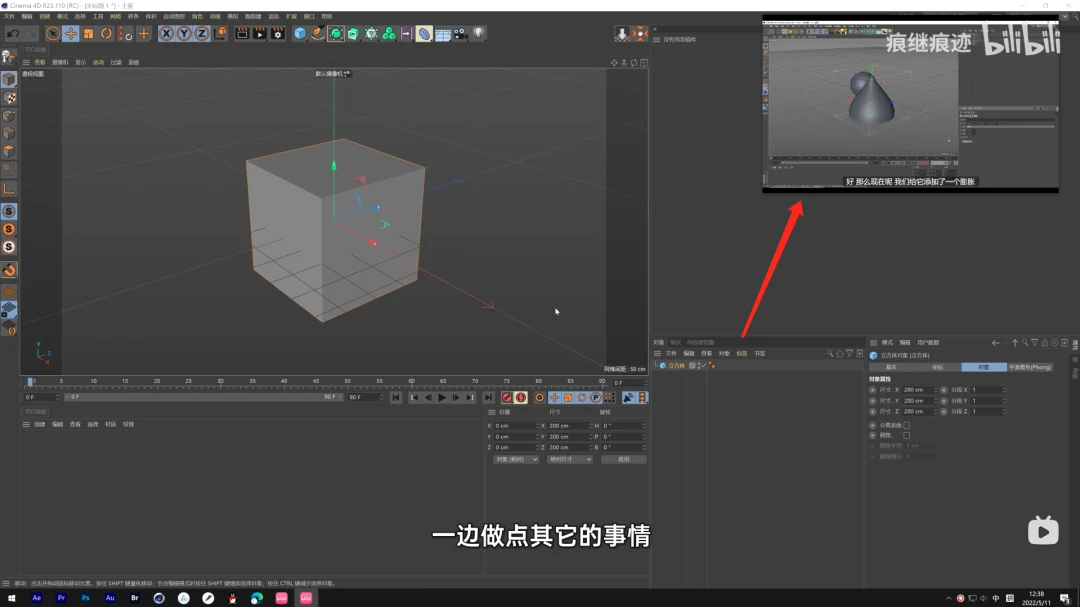Check the 圆角 checkbox
Screen dimensions: 1080x607
coord(906,435)
